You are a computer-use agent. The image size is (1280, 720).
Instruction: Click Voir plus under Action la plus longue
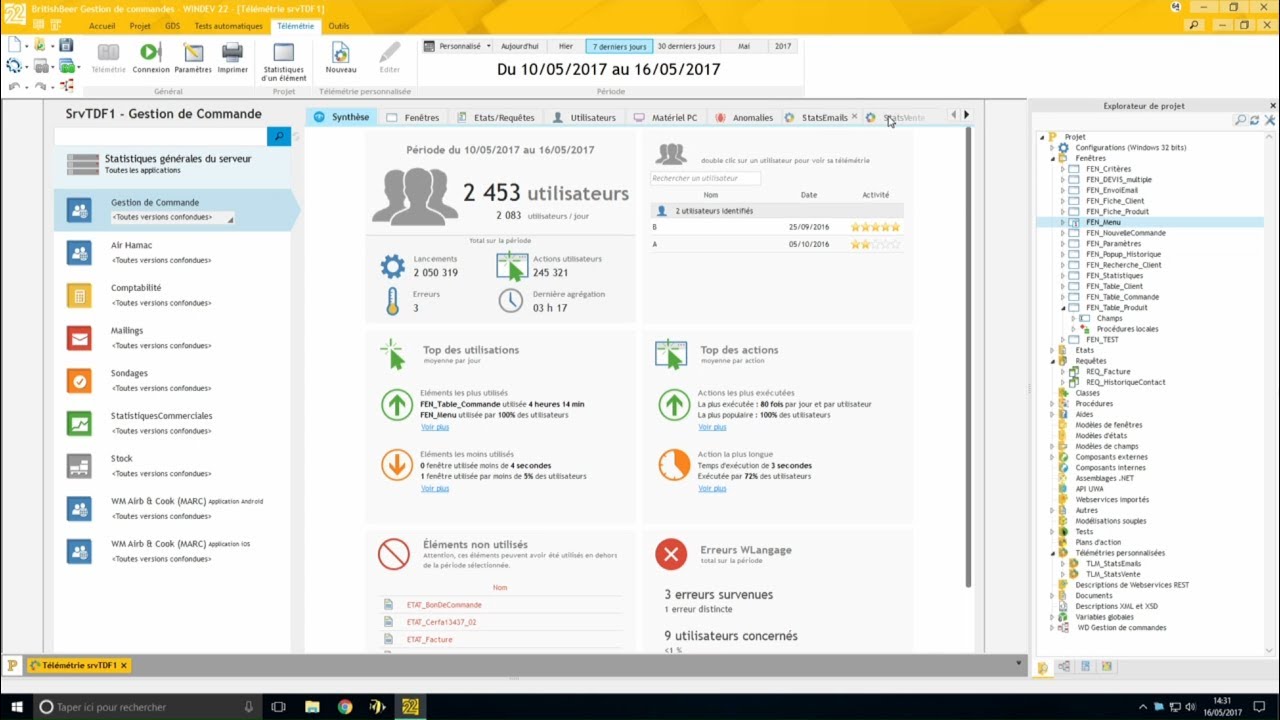[712, 488]
